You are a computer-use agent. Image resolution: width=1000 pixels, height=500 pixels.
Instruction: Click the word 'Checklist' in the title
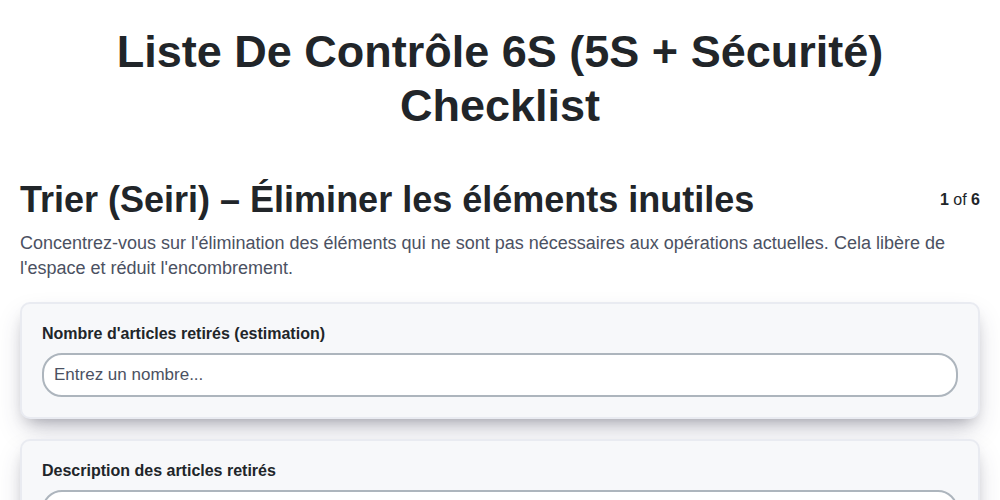click(x=500, y=107)
